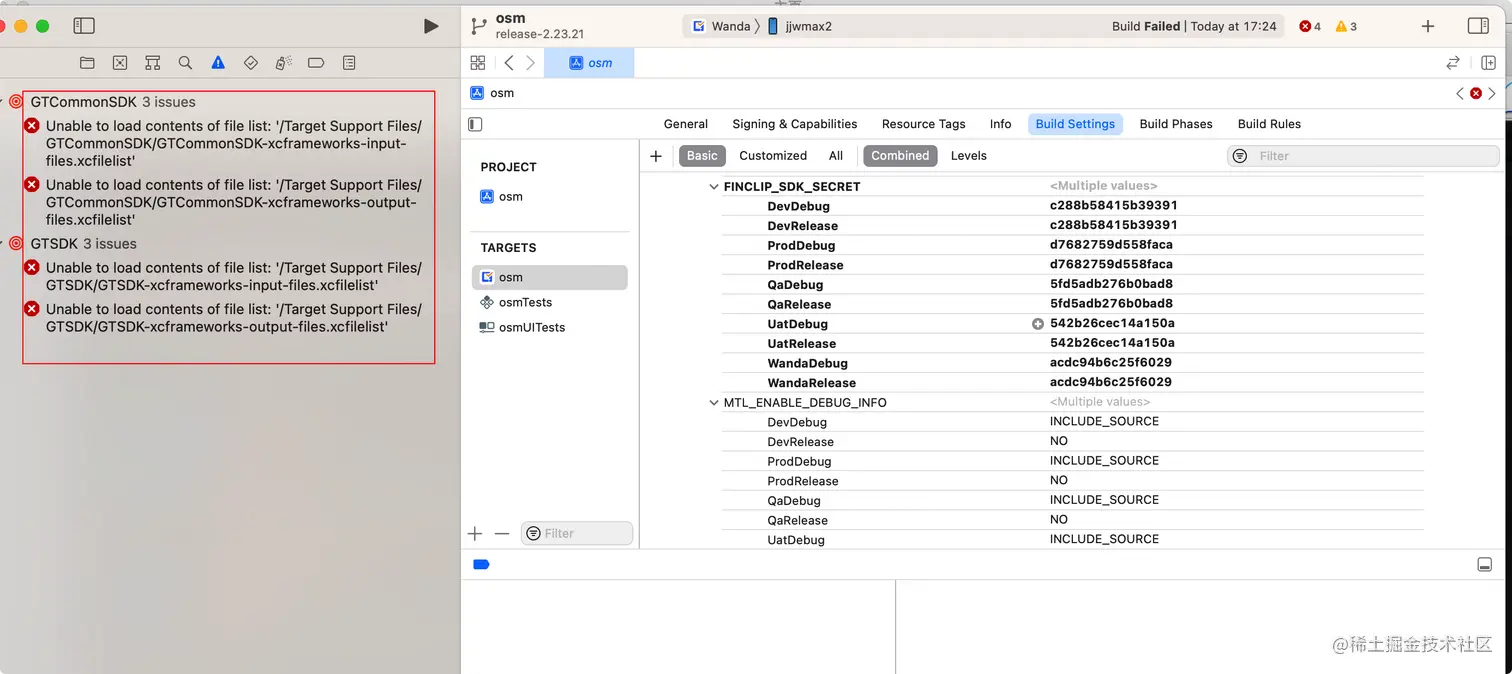
Task: Select the Basic settings filter
Action: 702,156
